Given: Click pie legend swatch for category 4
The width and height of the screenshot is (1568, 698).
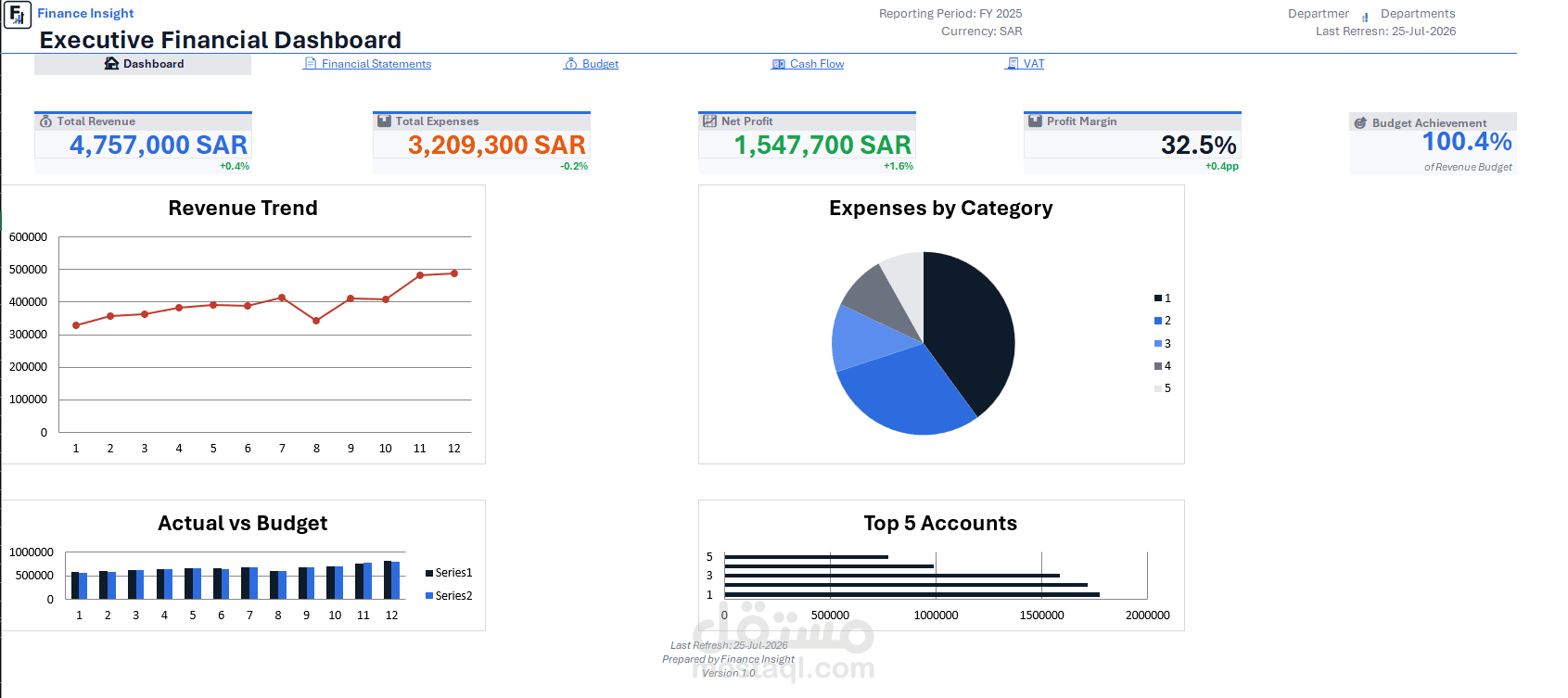Looking at the screenshot, I should (1158, 366).
